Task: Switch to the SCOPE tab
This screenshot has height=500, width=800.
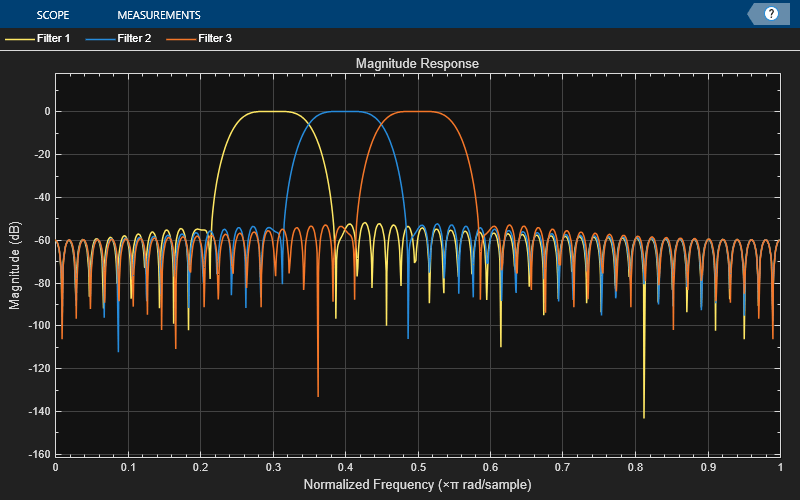Action: 52,15
